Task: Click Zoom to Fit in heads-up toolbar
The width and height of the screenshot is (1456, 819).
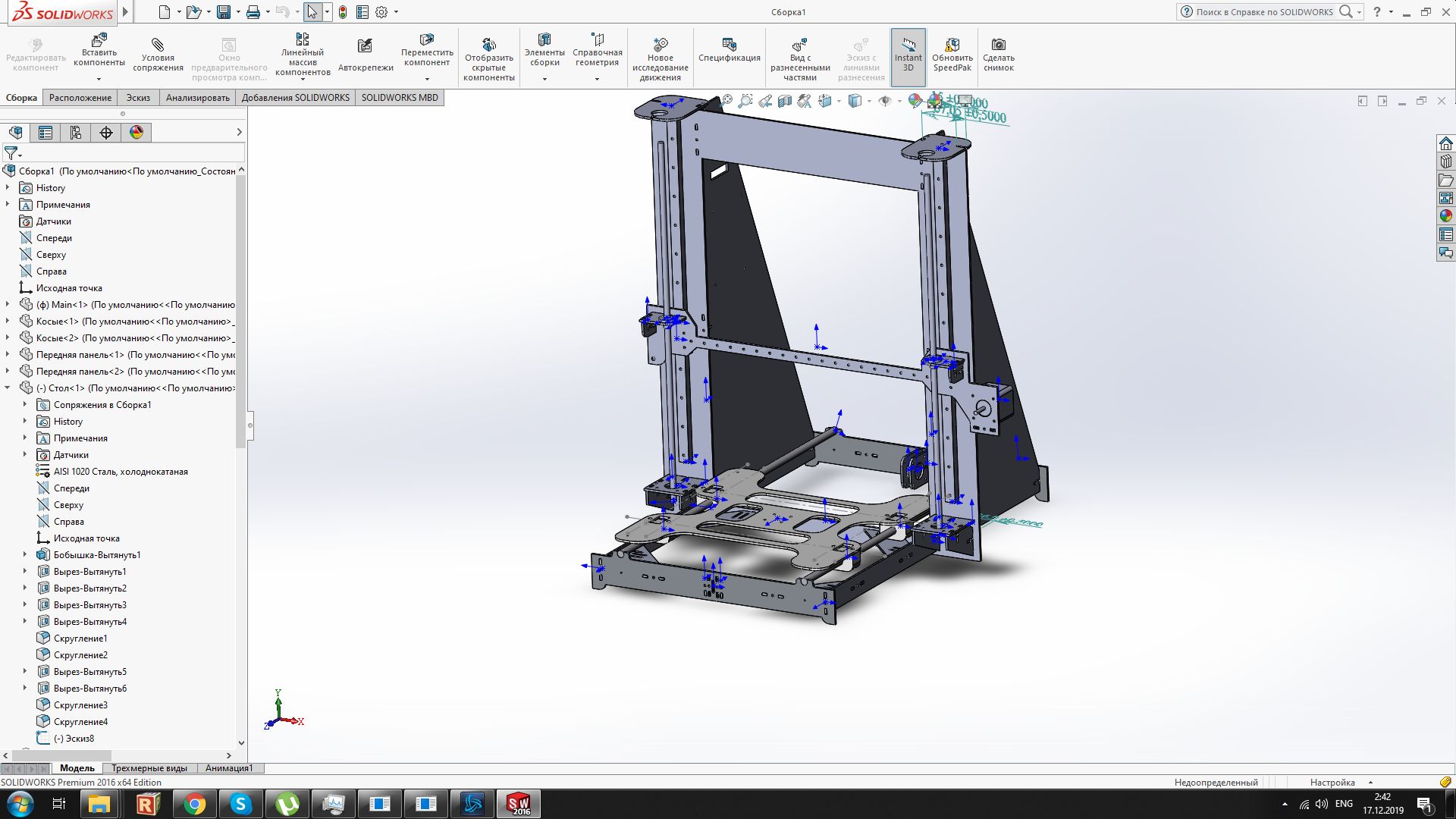Action: (x=727, y=100)
